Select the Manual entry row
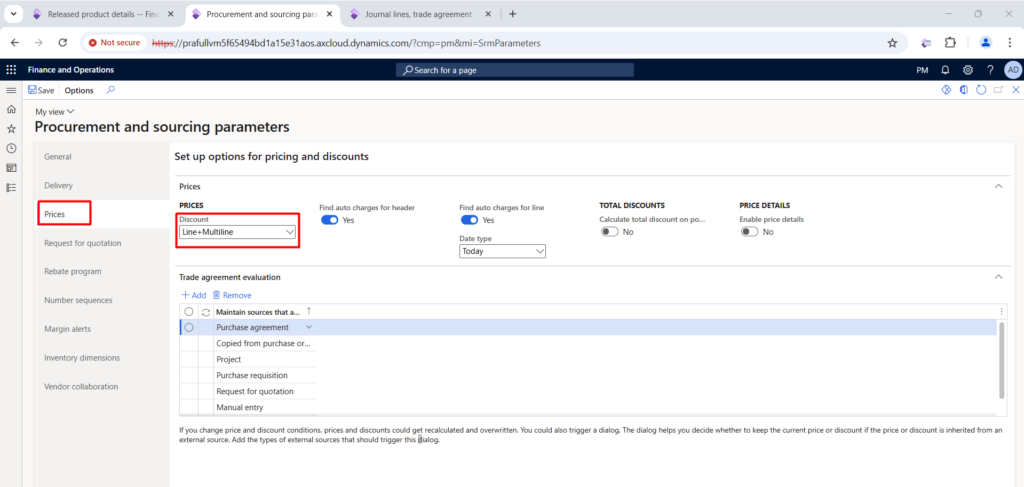 pyautogui.click(x=240, y=407)
